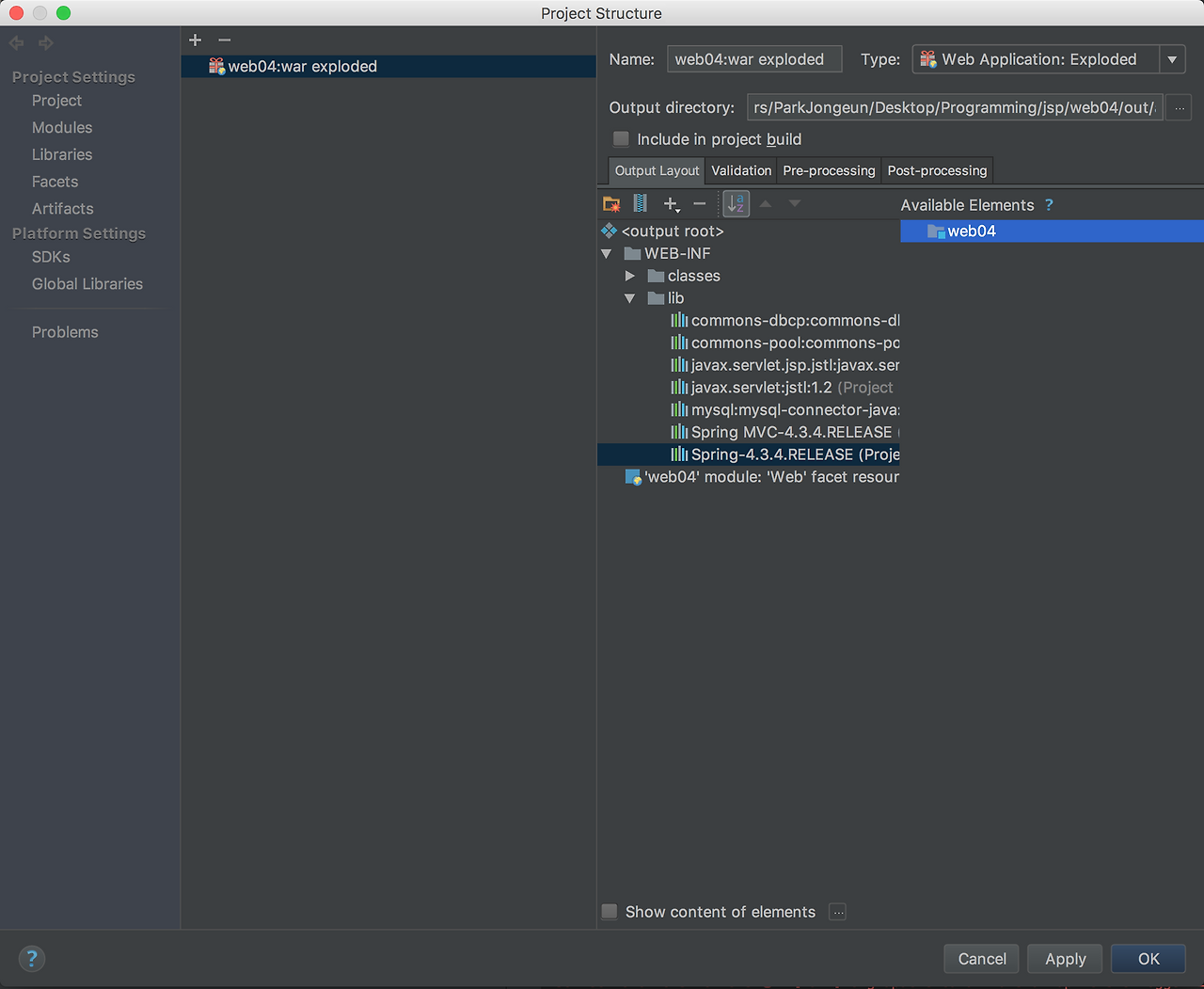Browse for the output directory

pos(1180,108)
